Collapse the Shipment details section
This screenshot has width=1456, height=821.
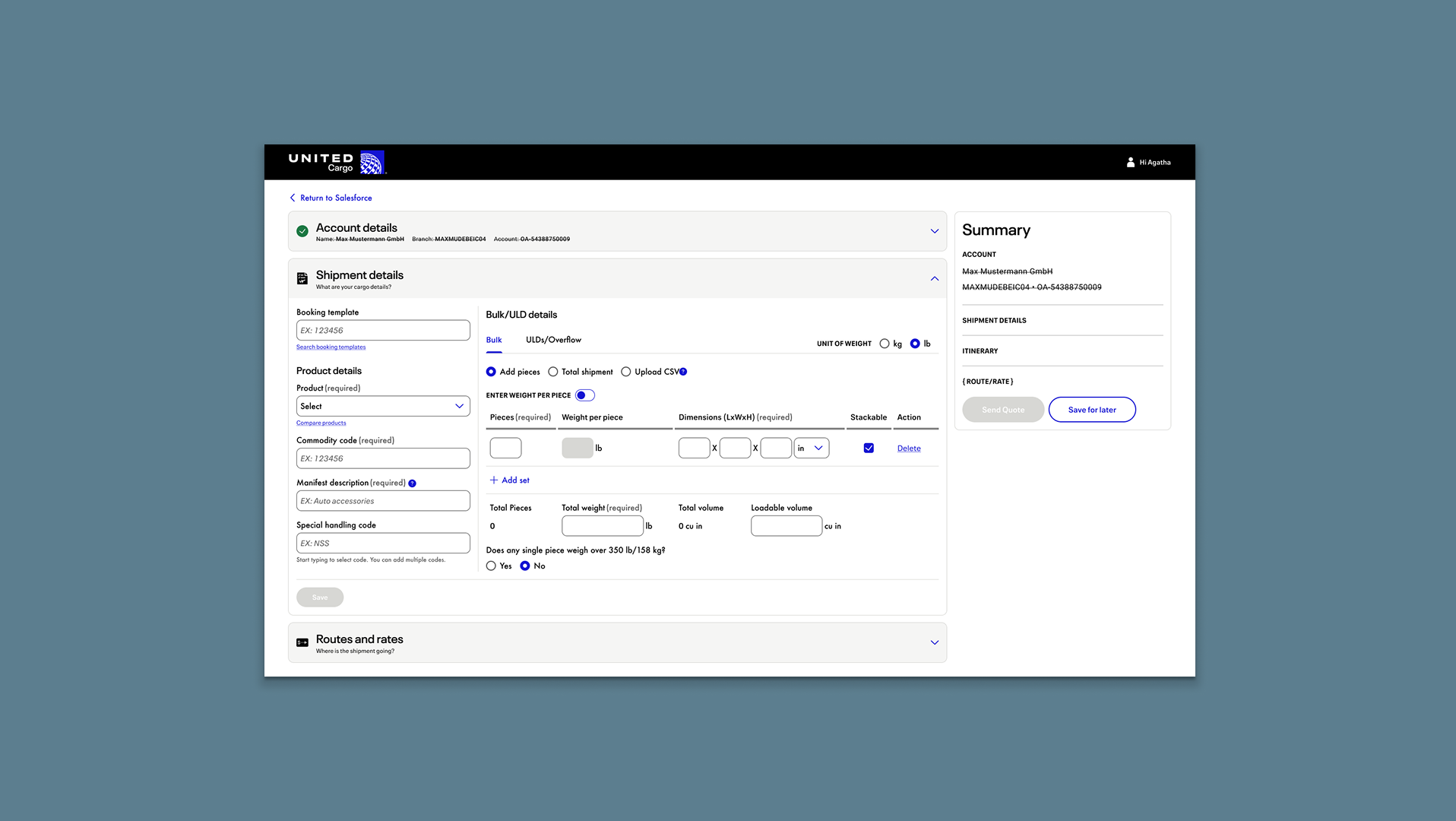pyautogui.click(x=935, y=278)
